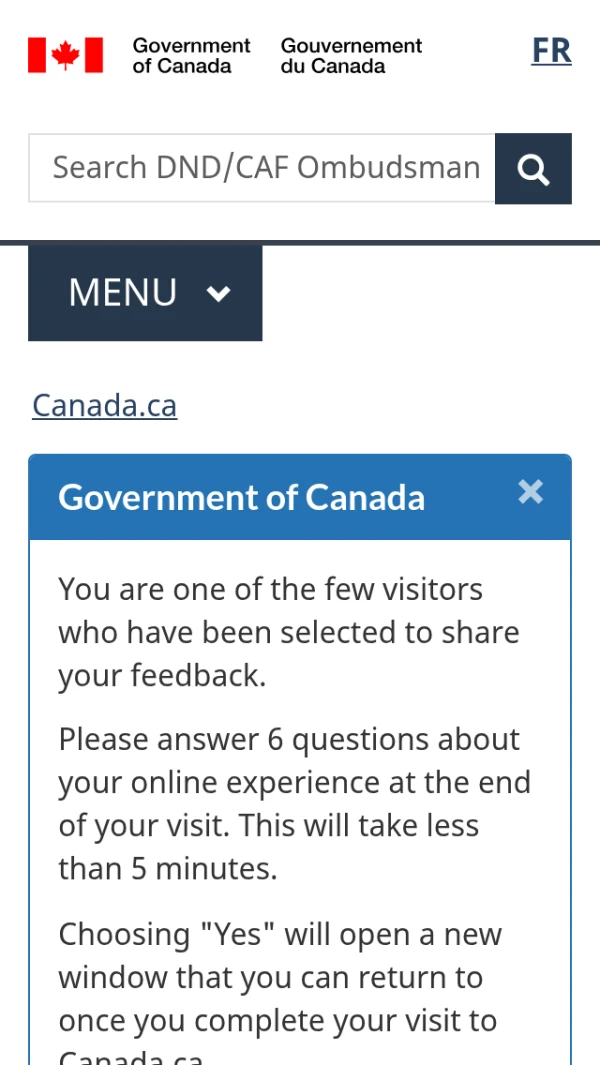Open the Canada.ca breadcrumb link

coord(104,405)
